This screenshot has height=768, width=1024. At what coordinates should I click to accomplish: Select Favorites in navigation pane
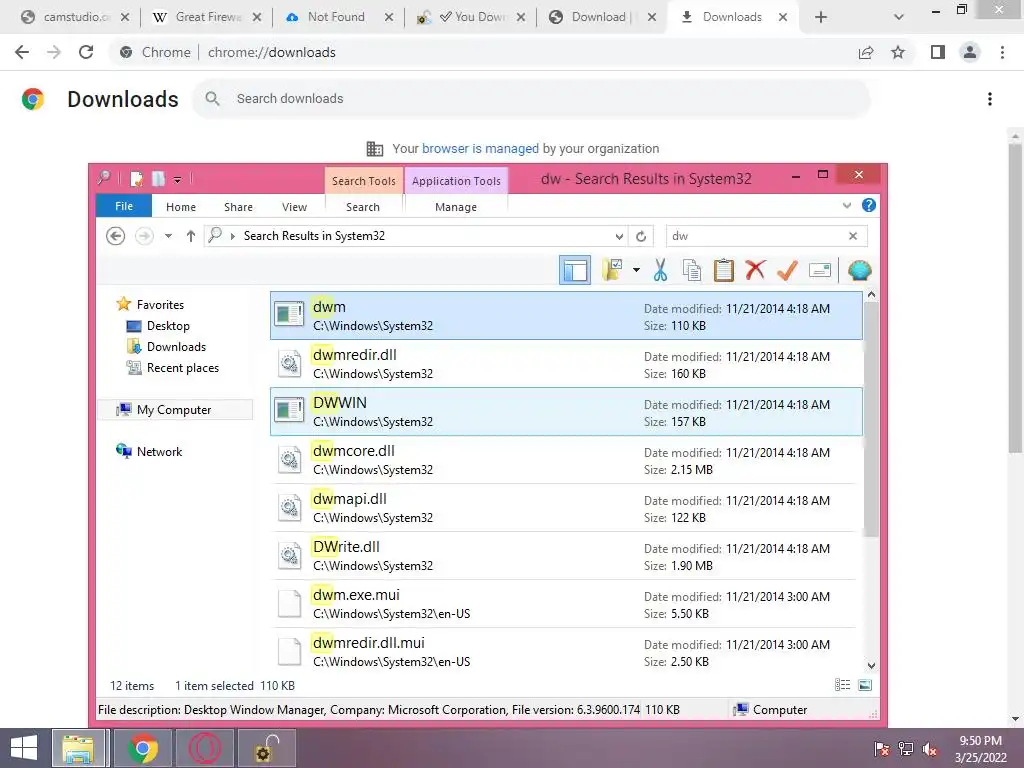[160, 304]
